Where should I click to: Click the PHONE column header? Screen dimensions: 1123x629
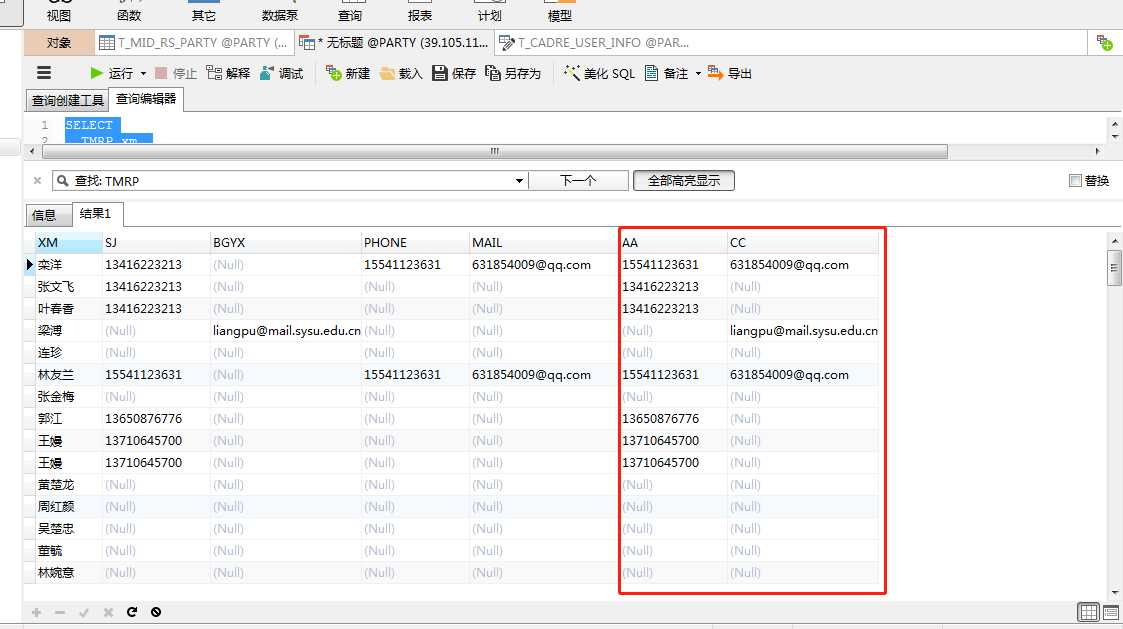415,242
